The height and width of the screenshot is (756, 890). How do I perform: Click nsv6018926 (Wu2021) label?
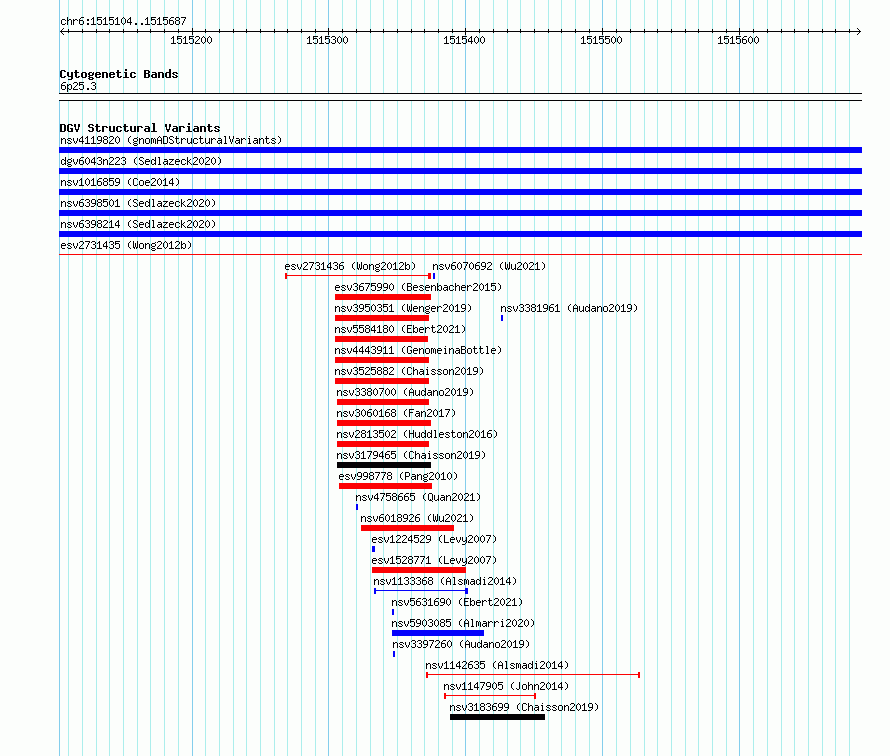coord(417,518)
